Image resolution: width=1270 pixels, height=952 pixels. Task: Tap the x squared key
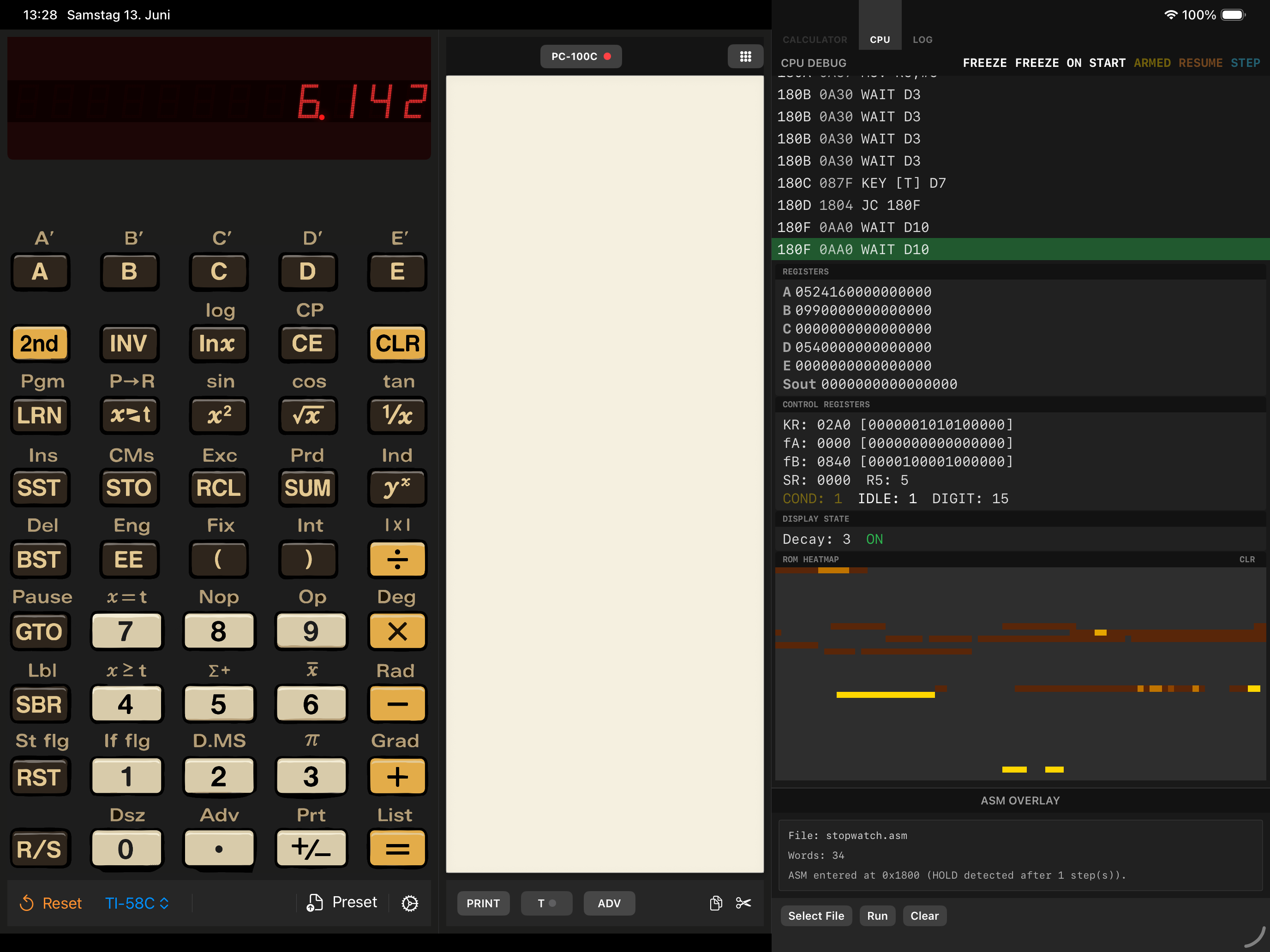[x=219, y=416]
